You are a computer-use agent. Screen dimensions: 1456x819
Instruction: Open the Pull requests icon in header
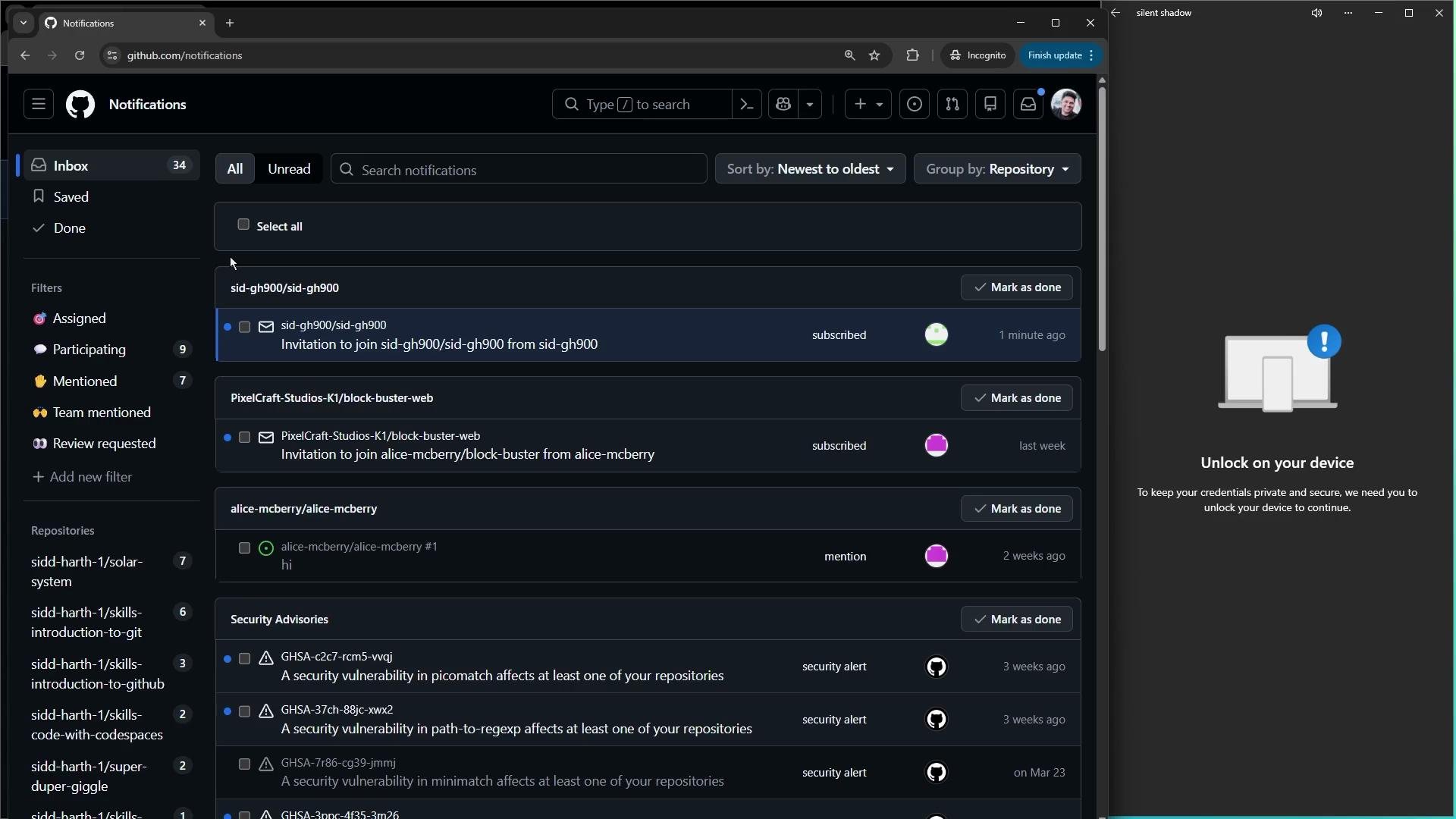[952, 105]
